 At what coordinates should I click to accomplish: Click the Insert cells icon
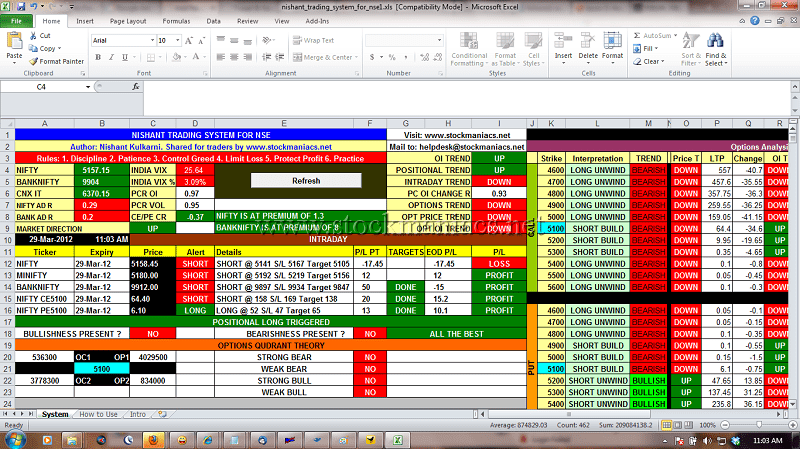point(563,41)
